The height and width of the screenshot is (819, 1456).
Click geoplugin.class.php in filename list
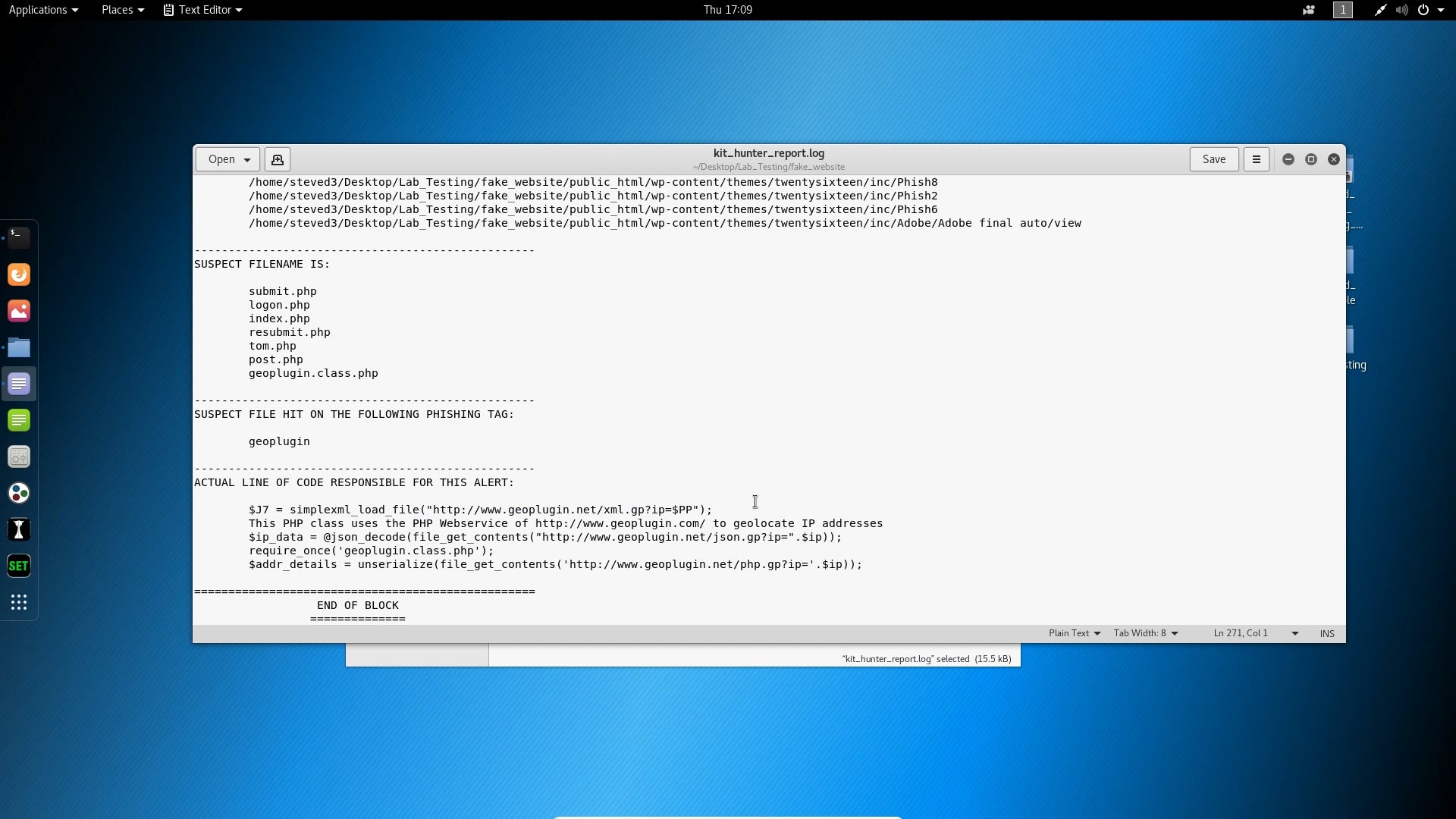click(313, 373)
